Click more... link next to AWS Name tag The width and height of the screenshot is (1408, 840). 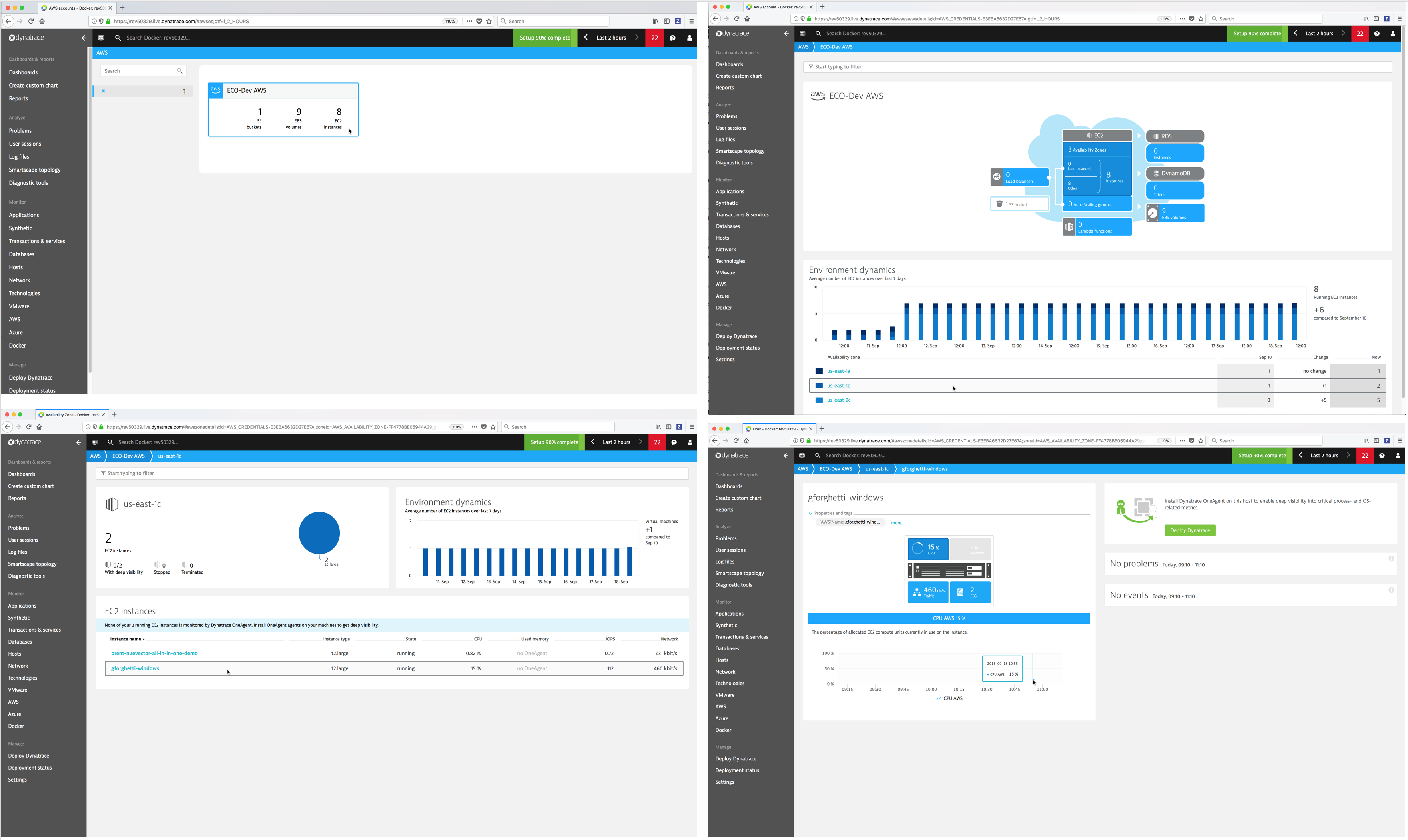(x=897, y=523)
